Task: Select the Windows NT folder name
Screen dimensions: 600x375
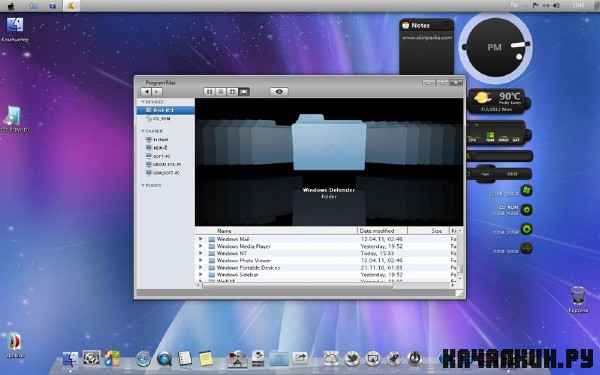Action: click(232, 253)
